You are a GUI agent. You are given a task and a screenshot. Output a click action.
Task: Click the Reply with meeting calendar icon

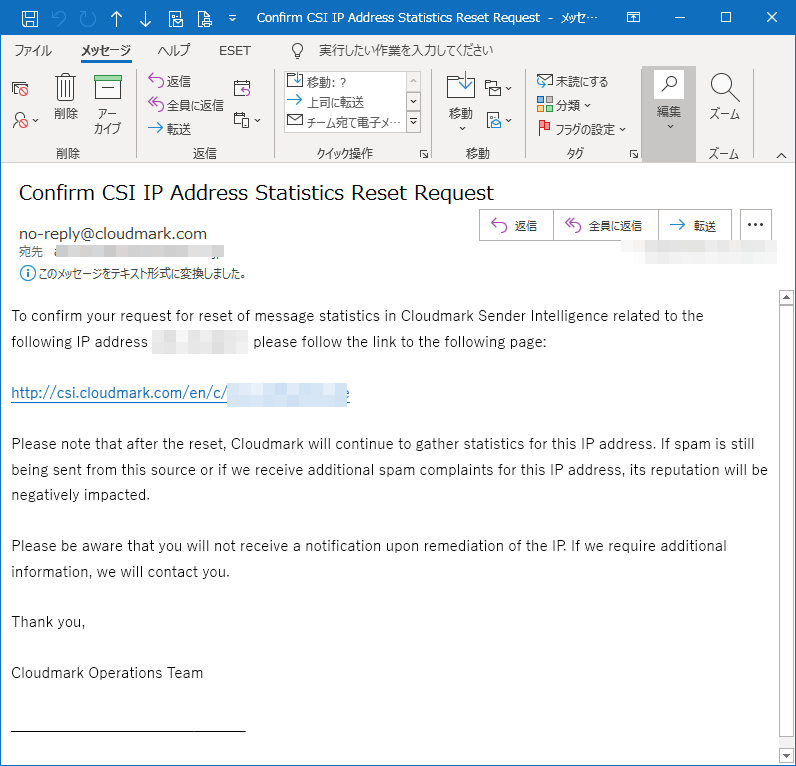242,88
